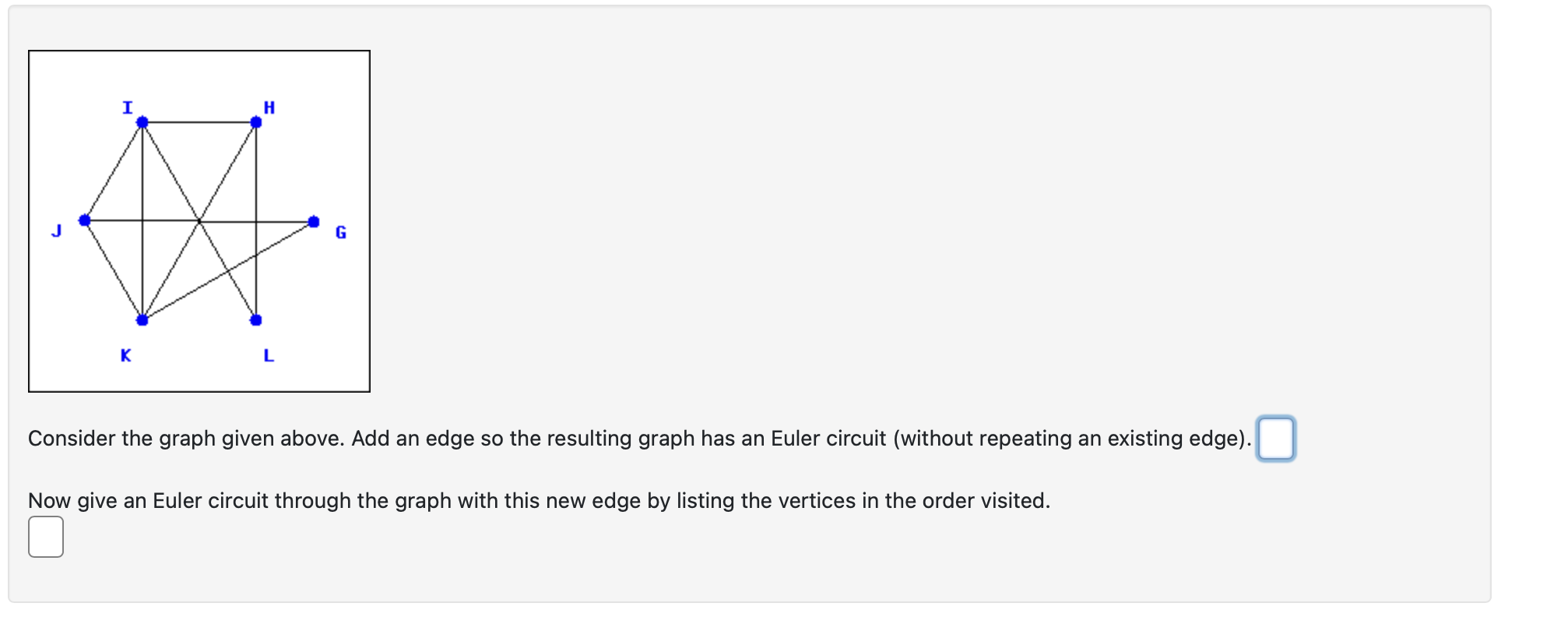Screen dimensions: 1568x617
Task: Click the blue dot next to label I
Action: coord(142,122)
